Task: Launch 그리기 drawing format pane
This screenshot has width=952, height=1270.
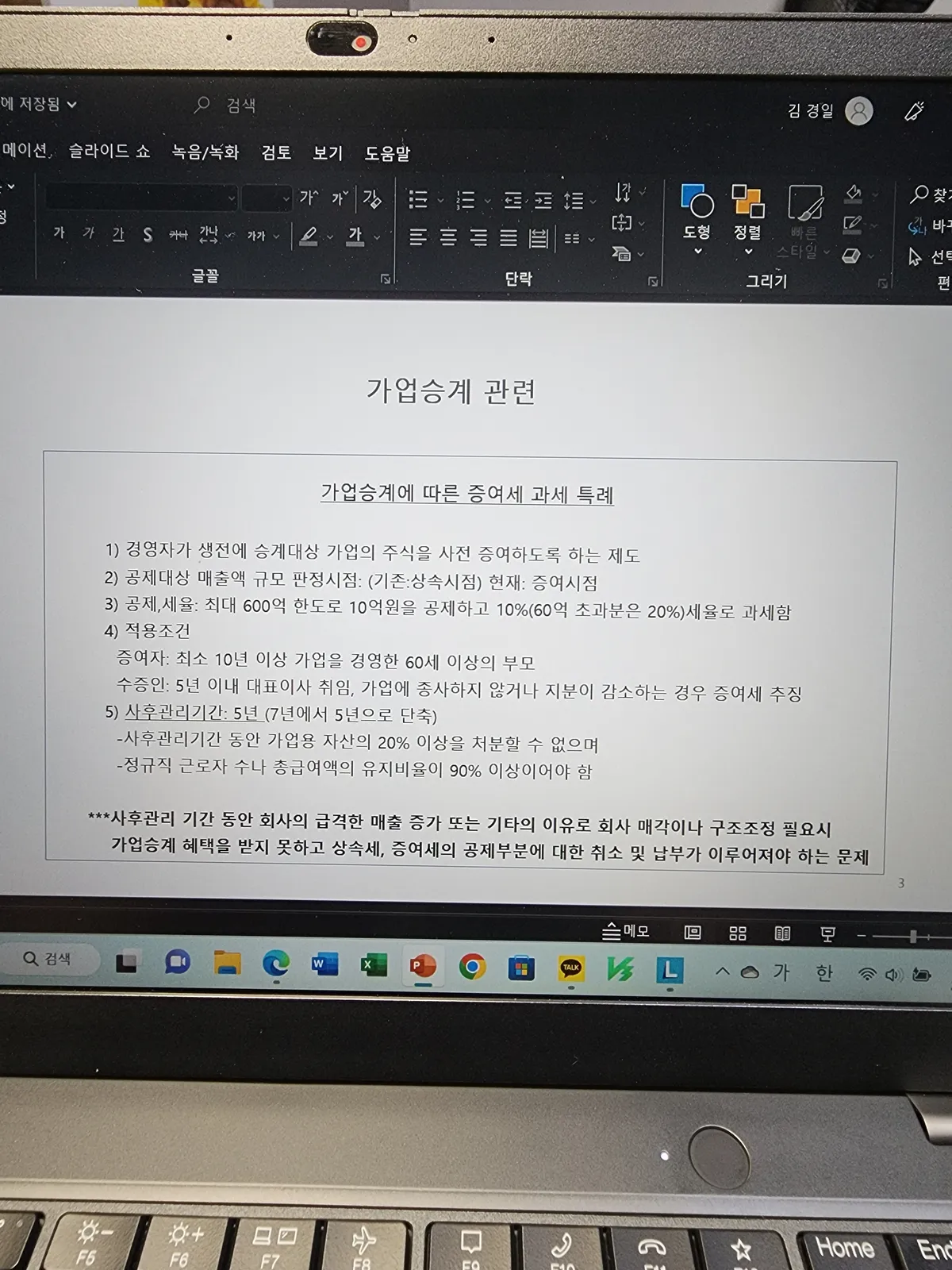Action: tap(882, 283)
